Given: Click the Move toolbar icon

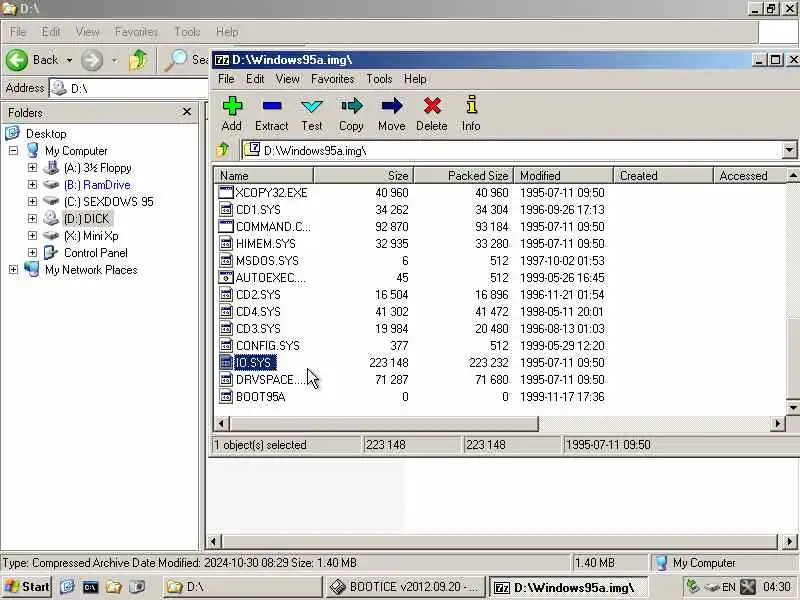Looking at the screenshot, I should (392, 106).
